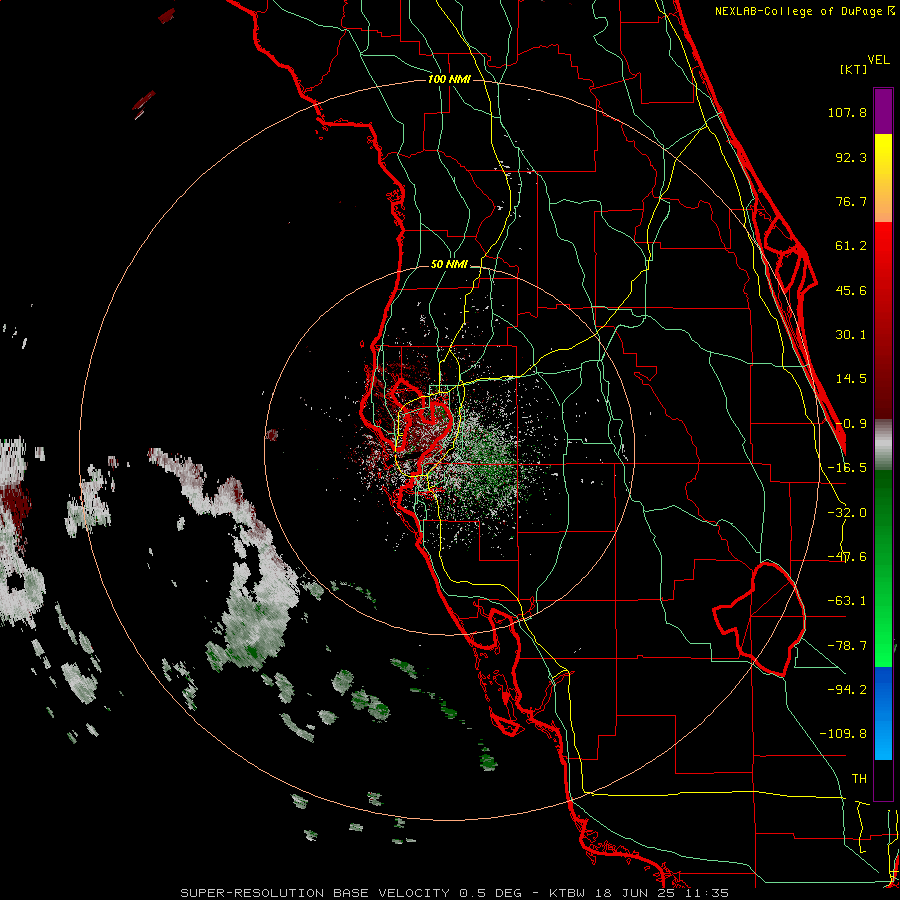Select the 107.8 legend value

(x=847, y=112)
